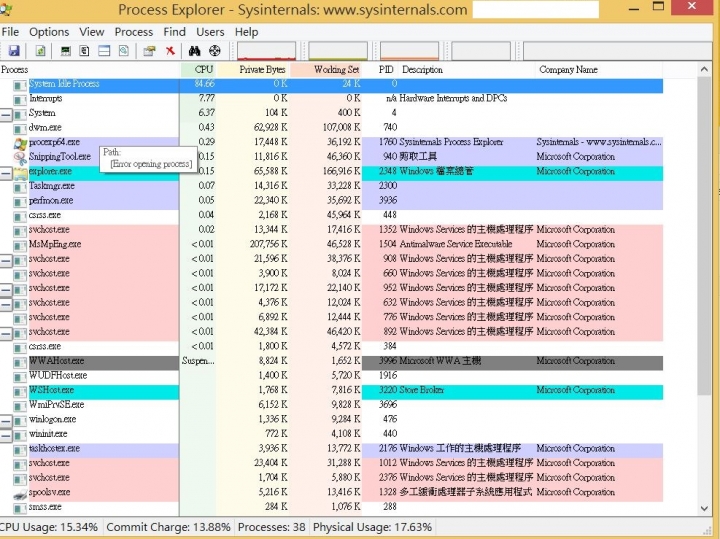
Task: Collapse the explorer.exe tree node
Action: (x=6, y=173)
